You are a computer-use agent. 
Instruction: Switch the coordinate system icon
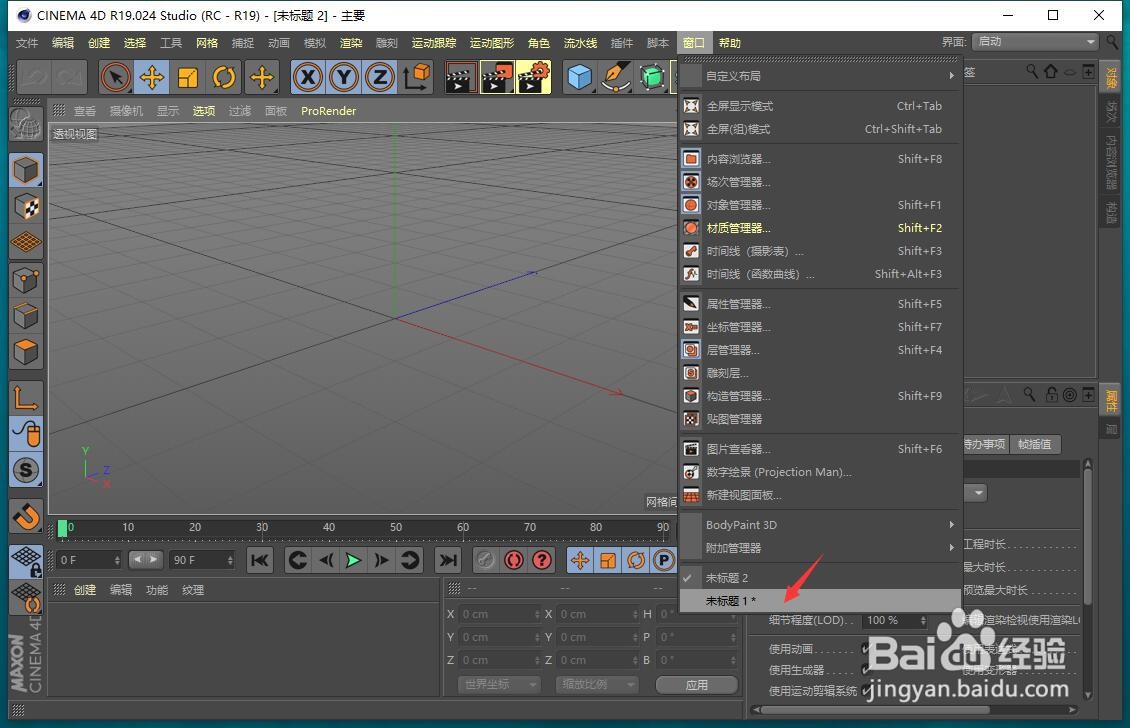click(417, 77)
